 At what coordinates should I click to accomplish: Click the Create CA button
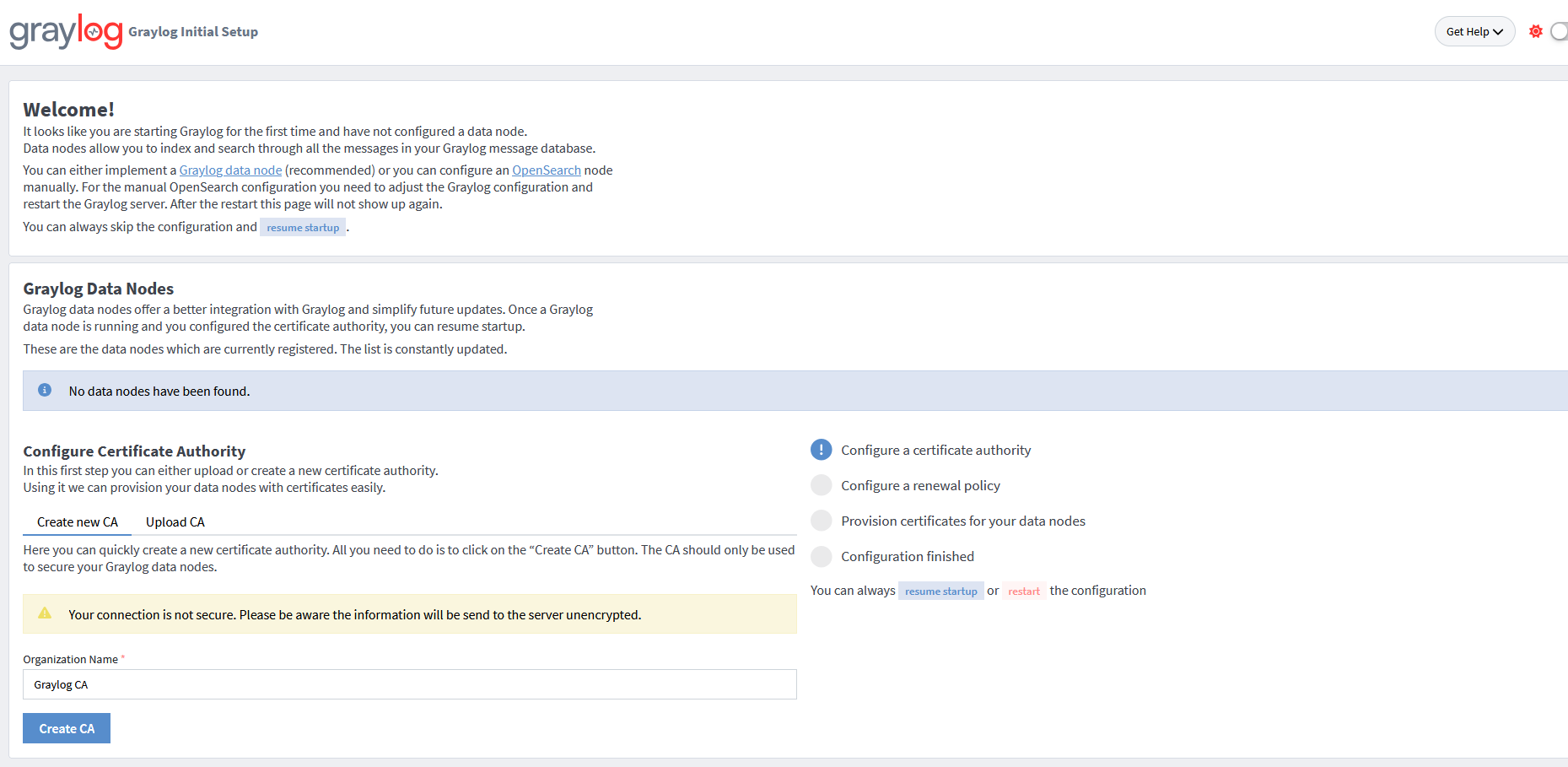pyautogui.click(x=67, y=728)
